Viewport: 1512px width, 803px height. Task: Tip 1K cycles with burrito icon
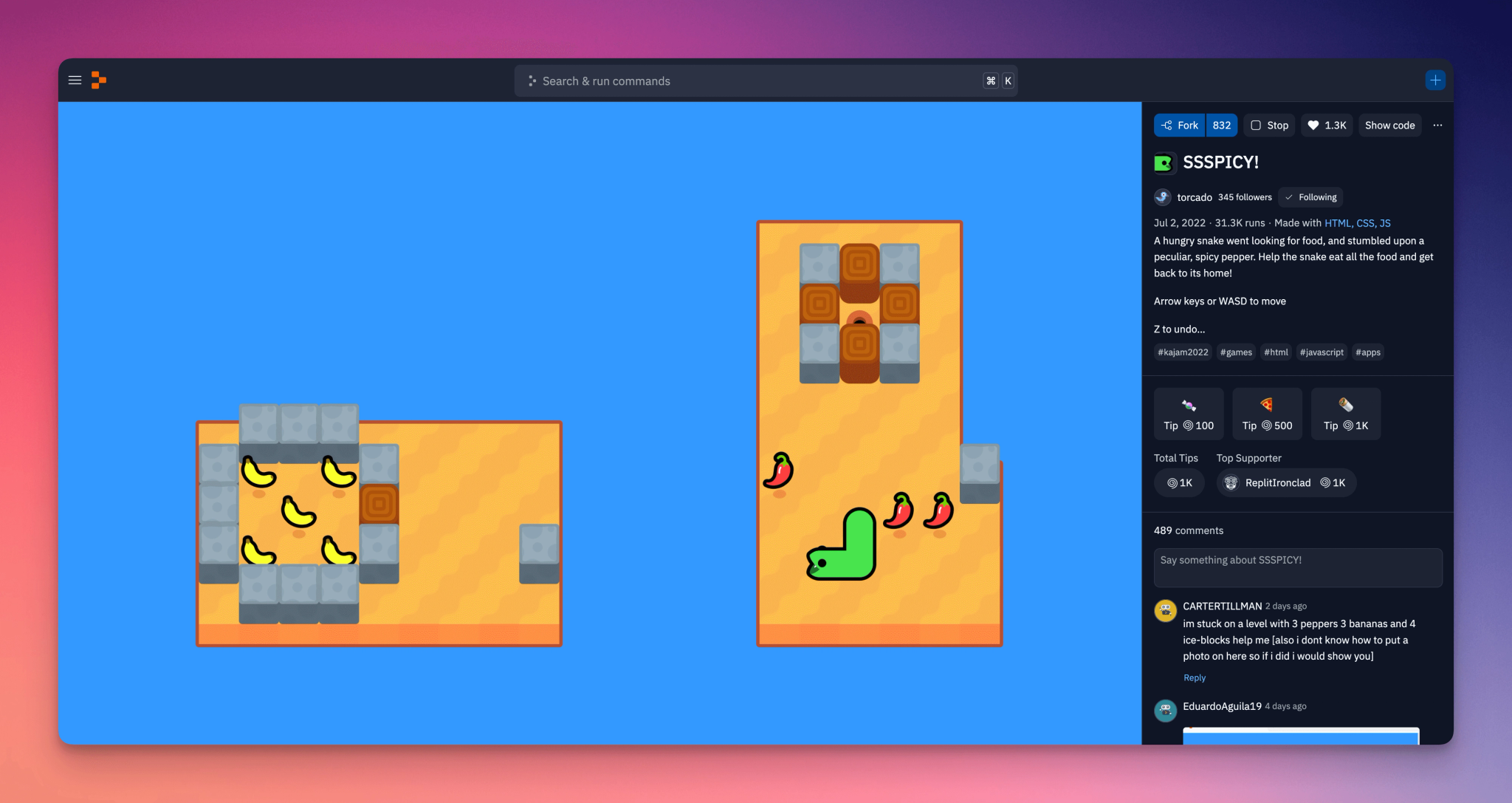[x=1345, y=414]
